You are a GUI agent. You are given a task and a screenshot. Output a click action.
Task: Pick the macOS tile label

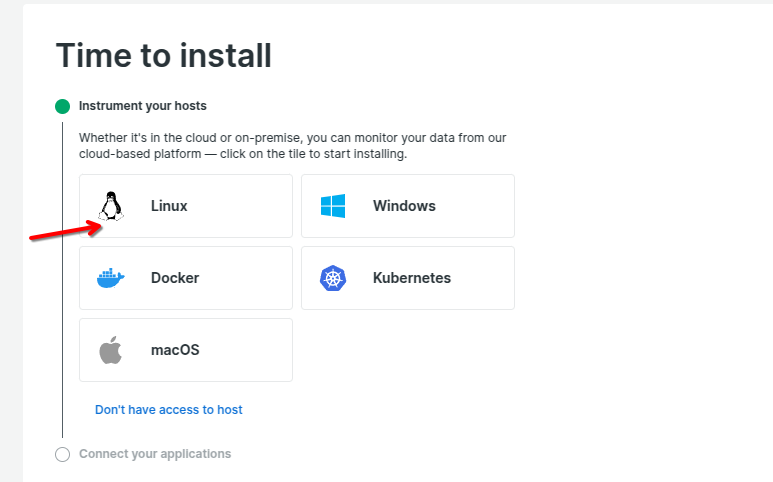click(175, 350)
